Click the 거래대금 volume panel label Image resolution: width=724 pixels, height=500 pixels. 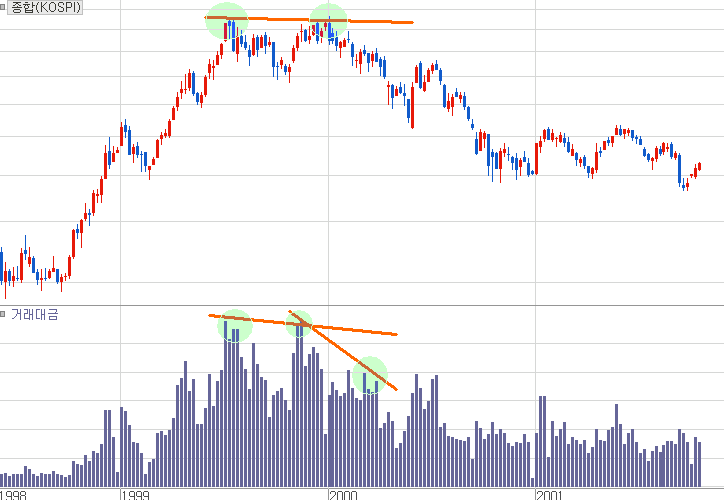[35, 315]
